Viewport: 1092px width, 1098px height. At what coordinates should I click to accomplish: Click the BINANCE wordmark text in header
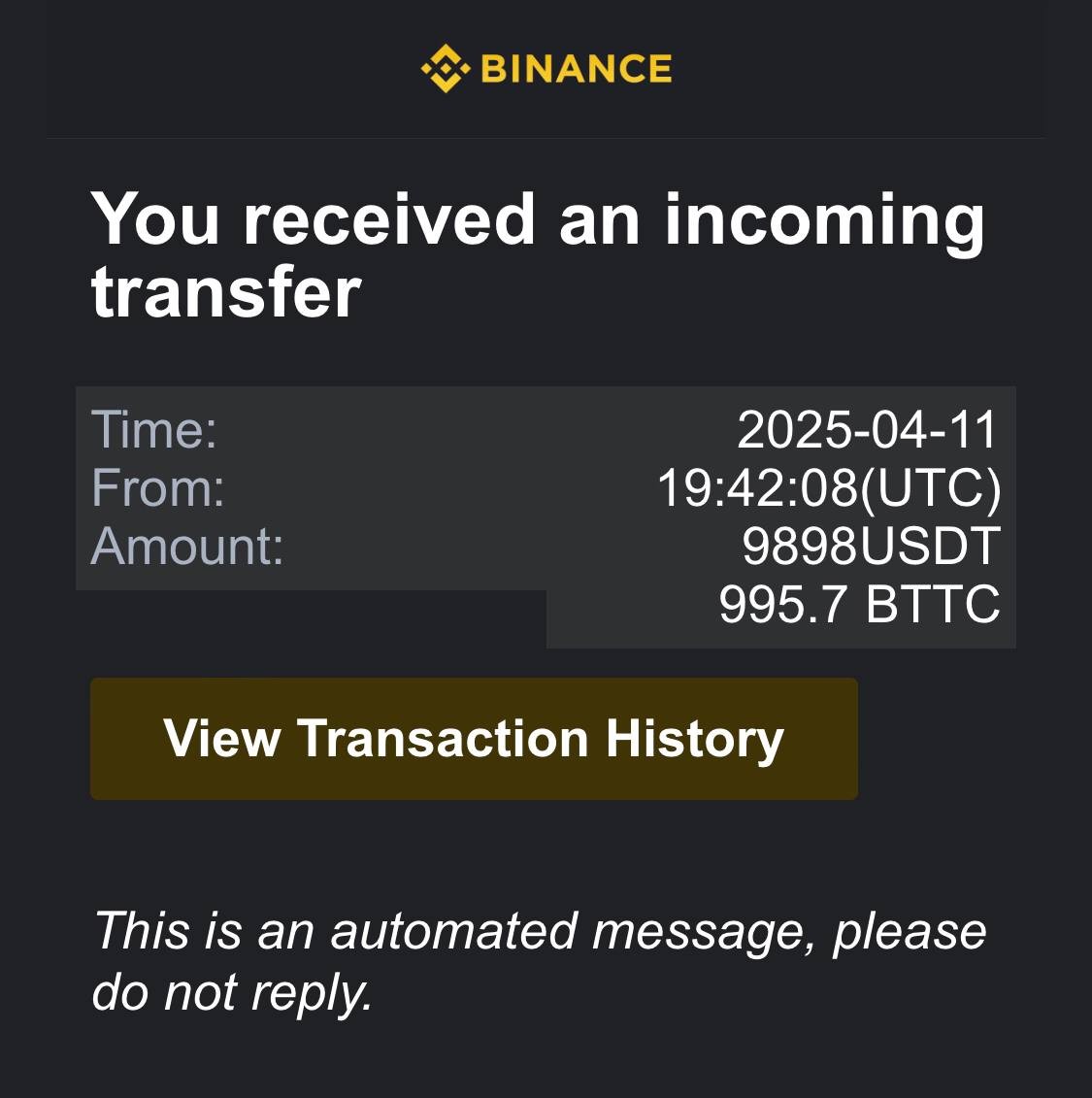(577, 69)
